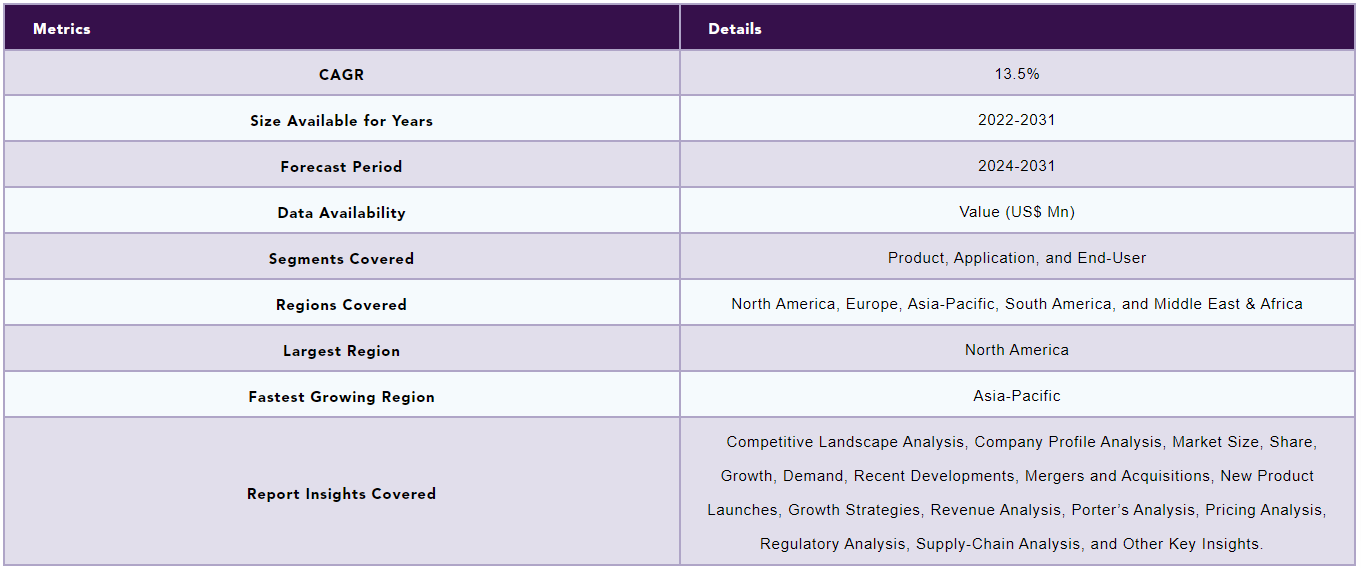This screenshot has width=1361, height=571.
Task: Click the 2022-2031 value cell
Action: pyautogui.click(x=1017, y=119)
